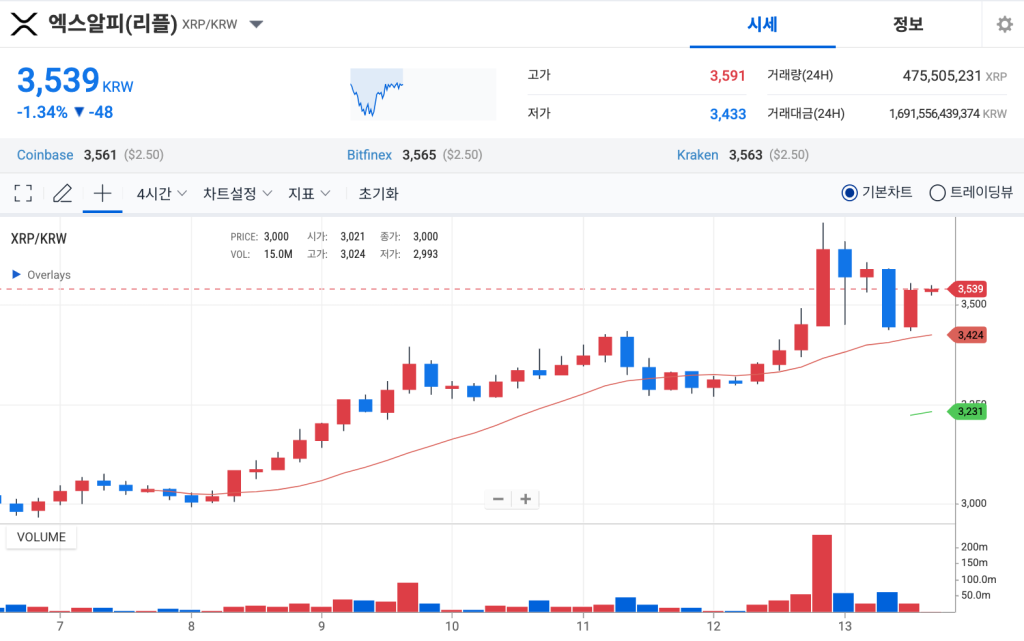Click the -1.34% change text
Image resolution: width=1024 pixels, height=641 pixels.
(x=42, y=112)
